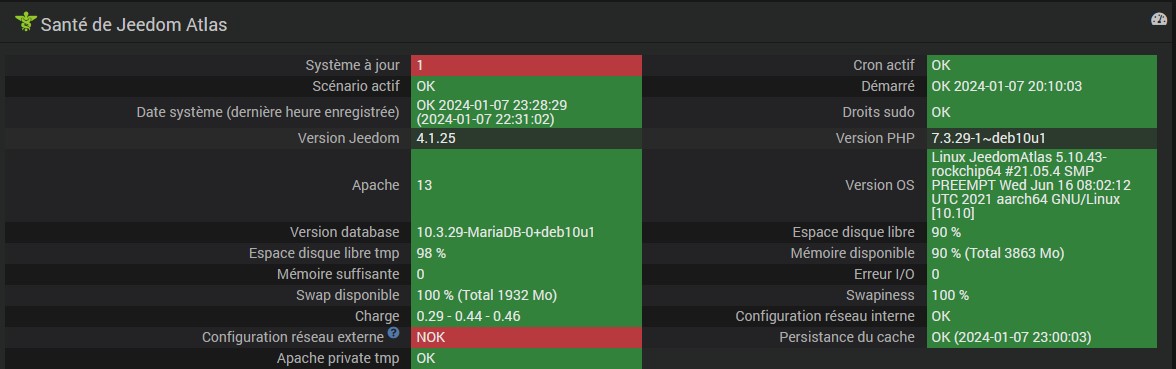Select the Apache 13 value cell
Screen dimensions: 1176x369
pyautogui.click(x=526, y=185)
